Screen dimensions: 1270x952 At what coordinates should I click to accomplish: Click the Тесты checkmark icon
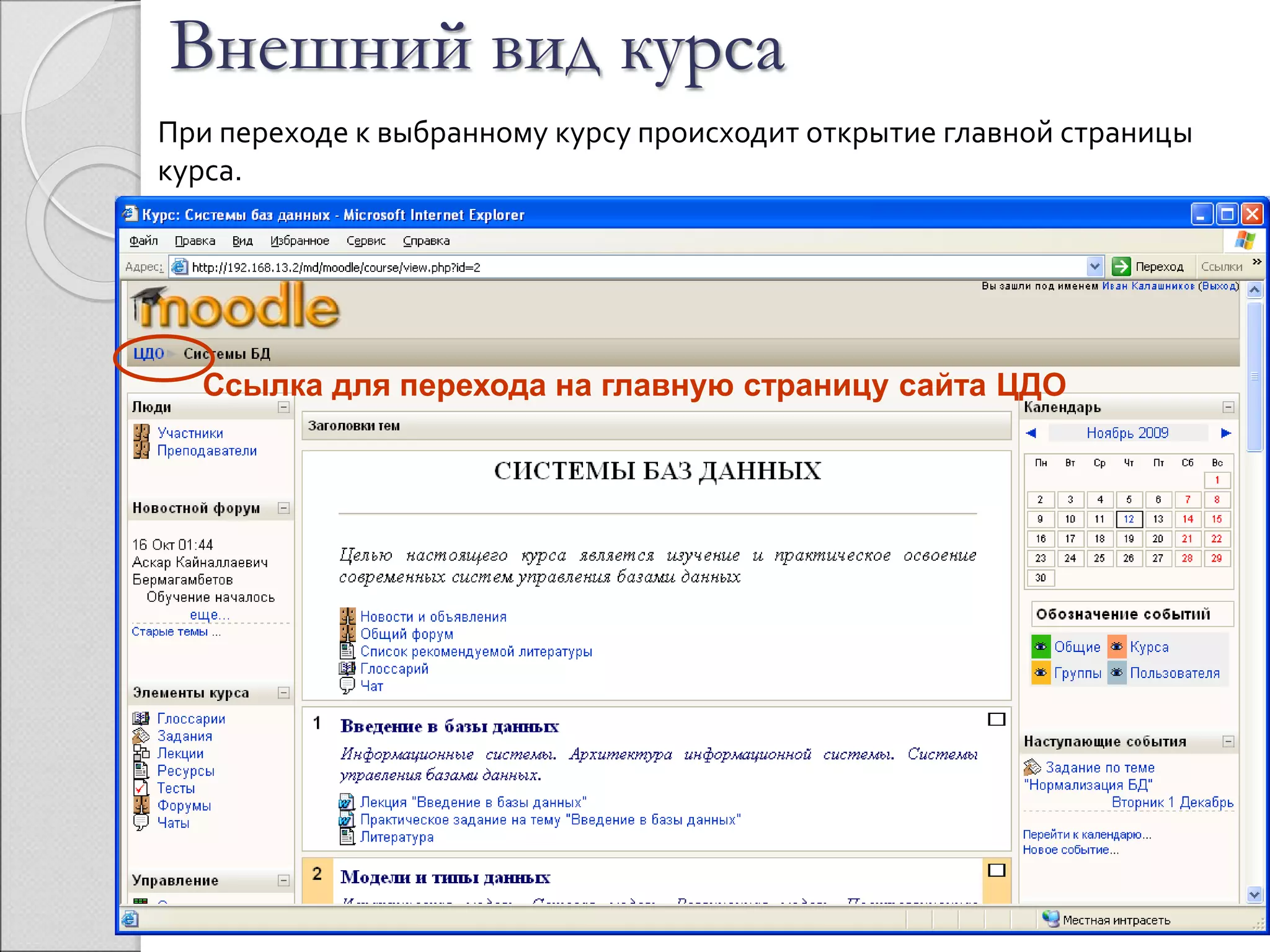[141, 788]
